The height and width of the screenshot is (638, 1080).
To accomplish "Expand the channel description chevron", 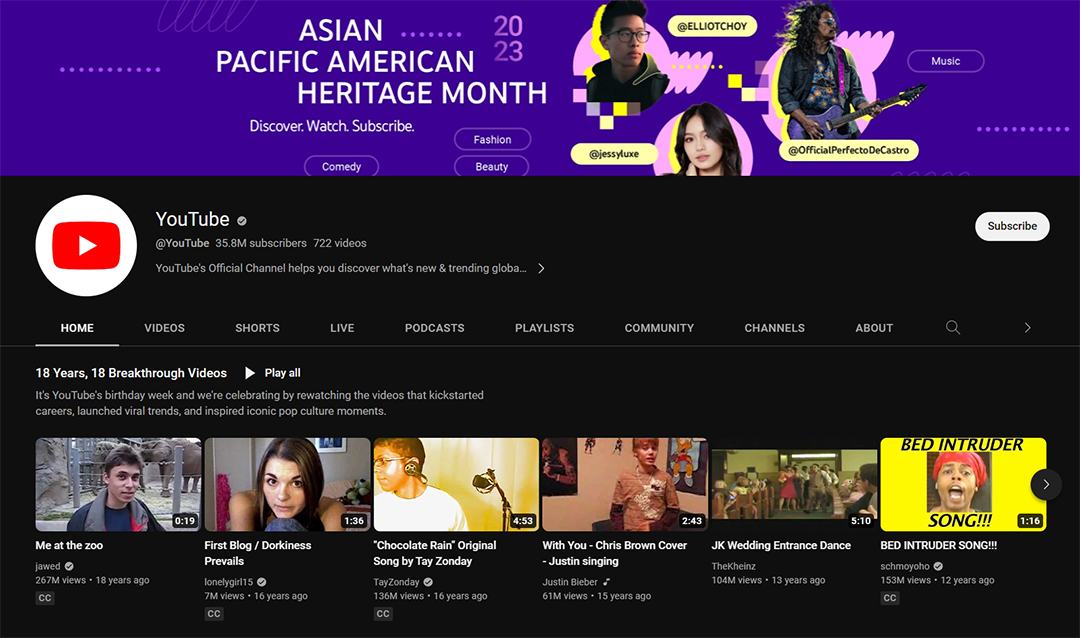I will [x=541, y=268].
